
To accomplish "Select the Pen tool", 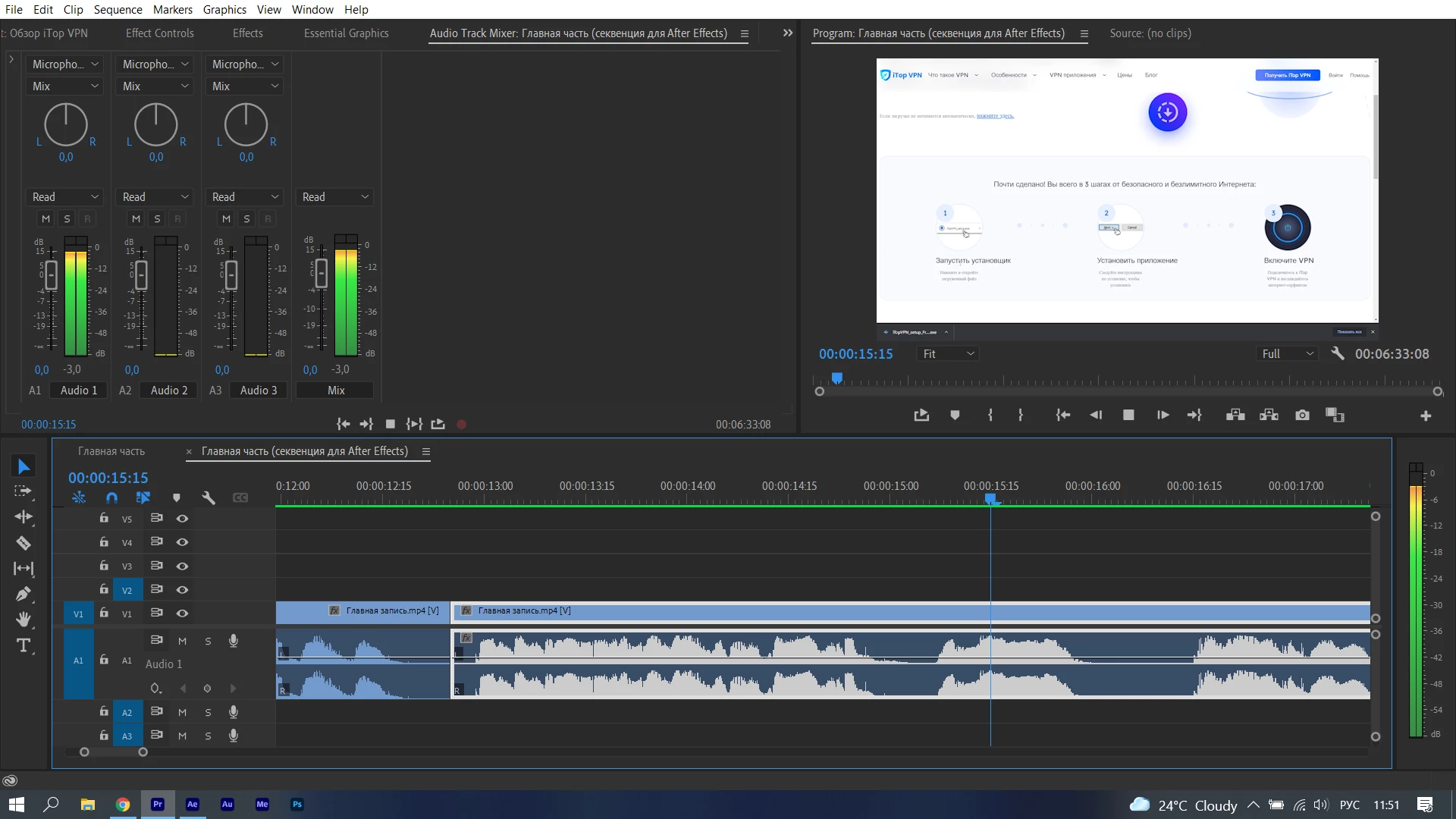I will coord(24,594).
